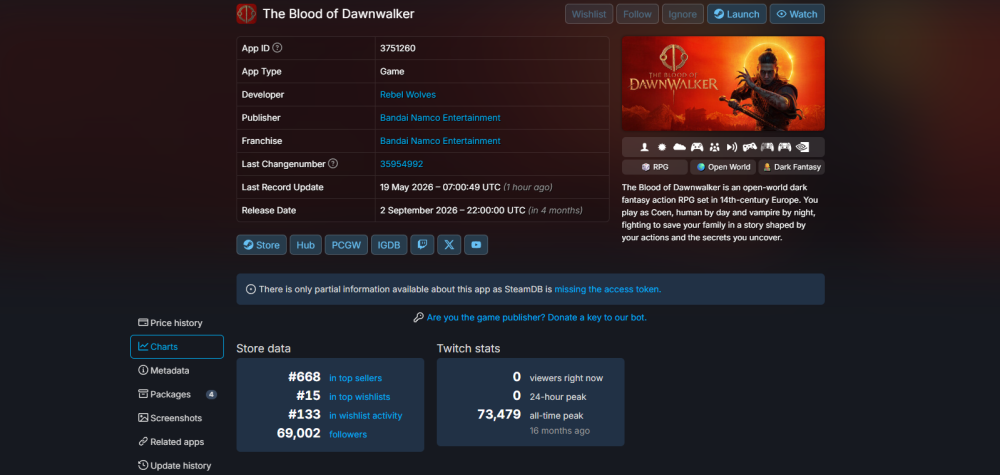Image resolution: width=1000 pixels, height=475 pixels.
Task: Click the Remote Play broadcast icon
Action: point(732,147)
